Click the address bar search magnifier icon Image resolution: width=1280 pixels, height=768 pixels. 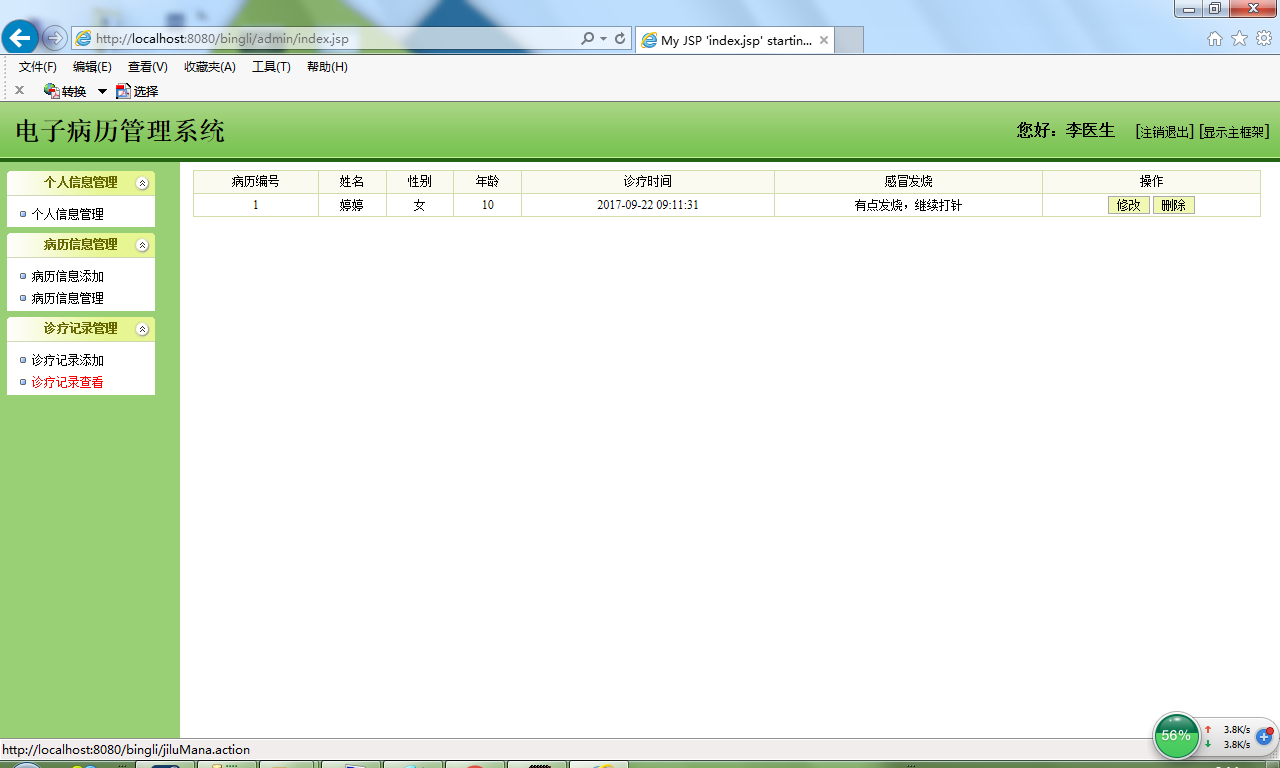point(587,39)
